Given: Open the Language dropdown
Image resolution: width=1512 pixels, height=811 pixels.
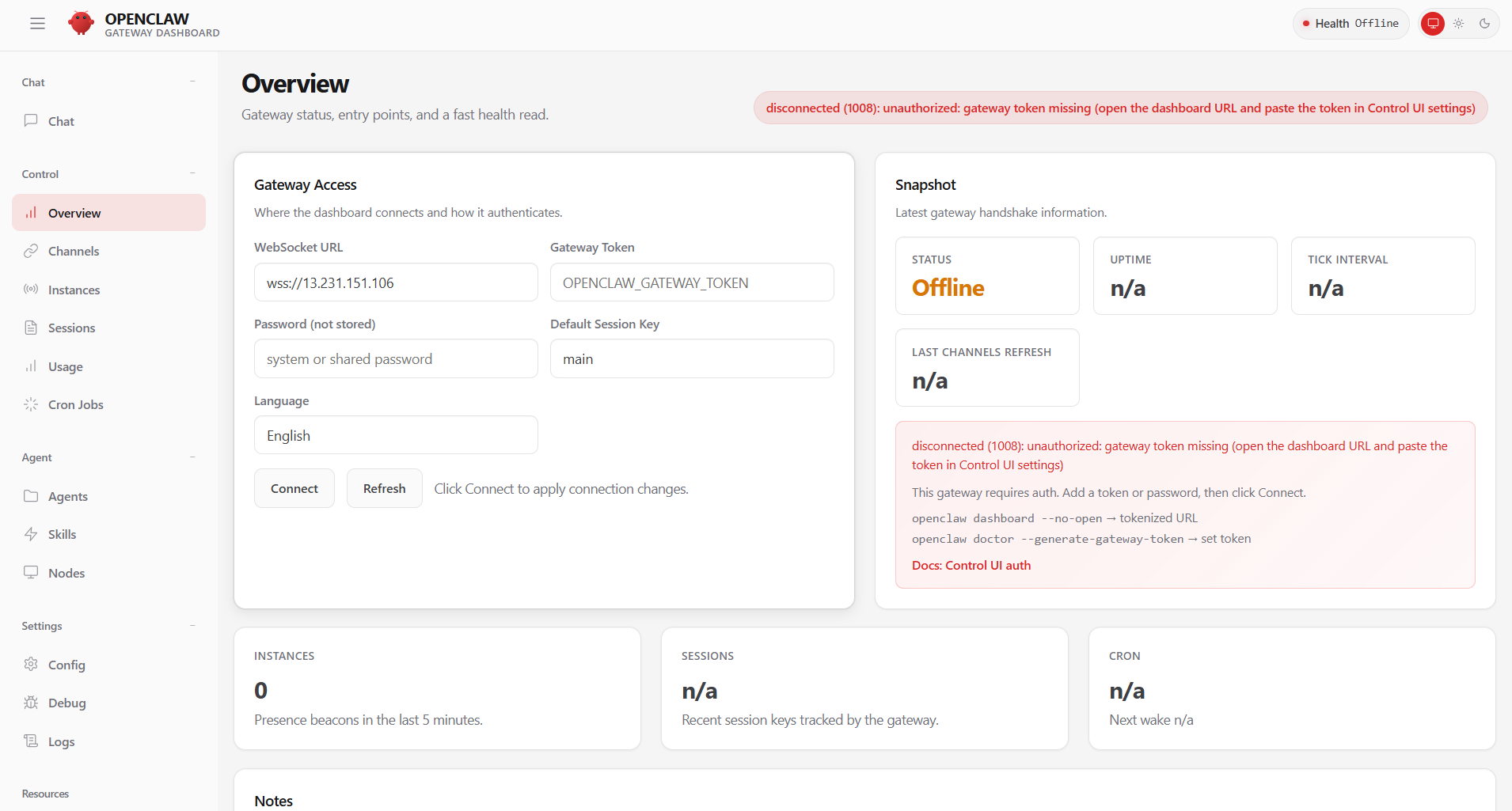Looking at the screenshot, I should click(396, 435).
